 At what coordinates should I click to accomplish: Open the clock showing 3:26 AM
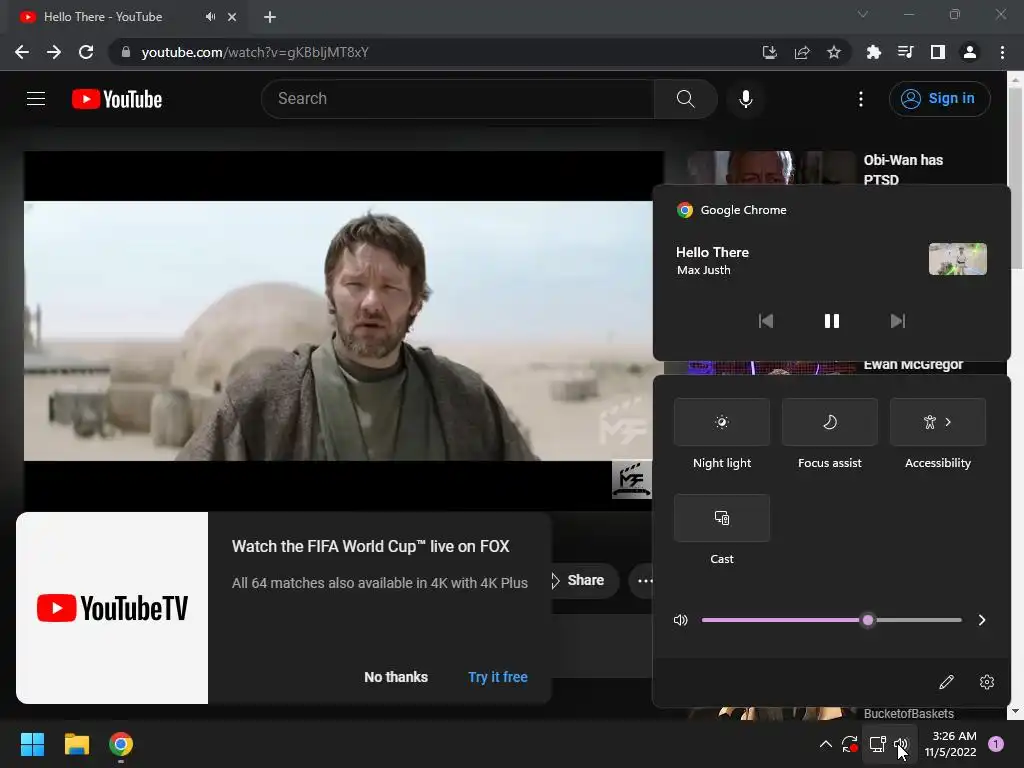pyautogui.click(x=950, y=744)
